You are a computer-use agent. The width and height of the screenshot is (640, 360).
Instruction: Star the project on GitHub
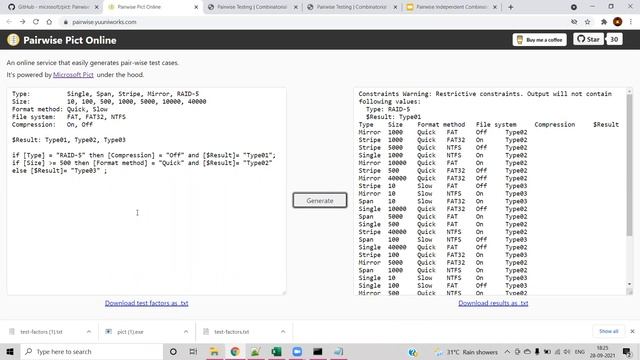(x=588, y=39)
